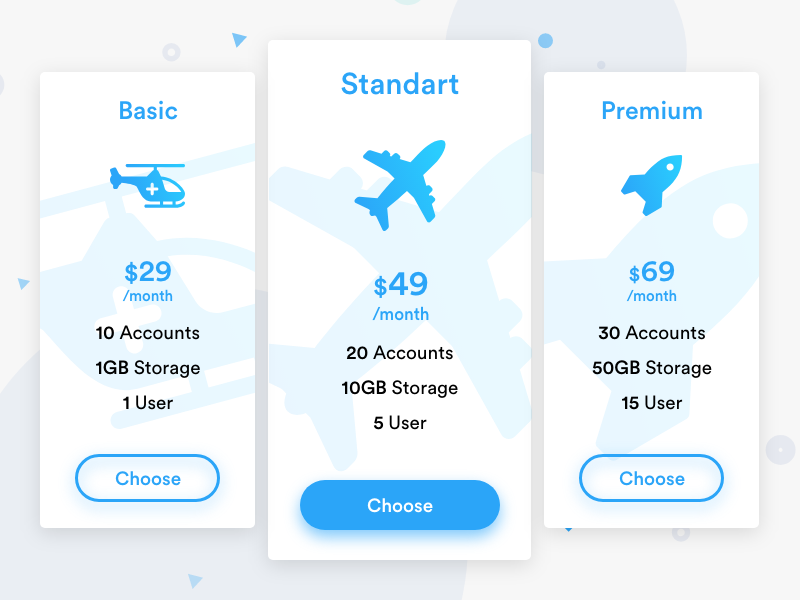This screenshot has width=800, height=600.
Task: Click the 30 Accounts feature text
Action: click(x=651, y=333)
